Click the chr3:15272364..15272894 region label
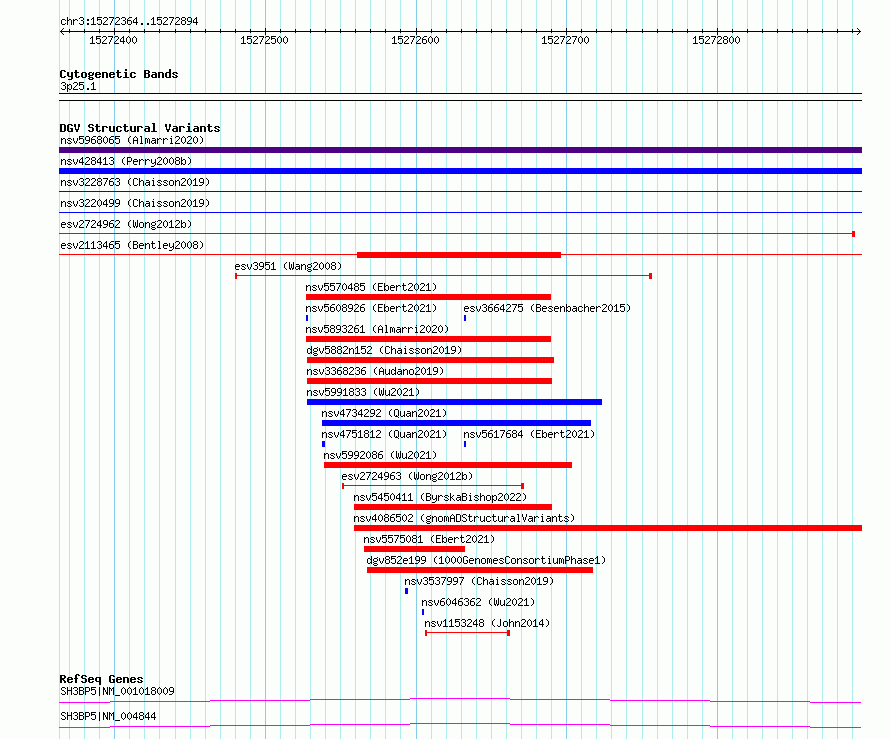 click(129, 22)
